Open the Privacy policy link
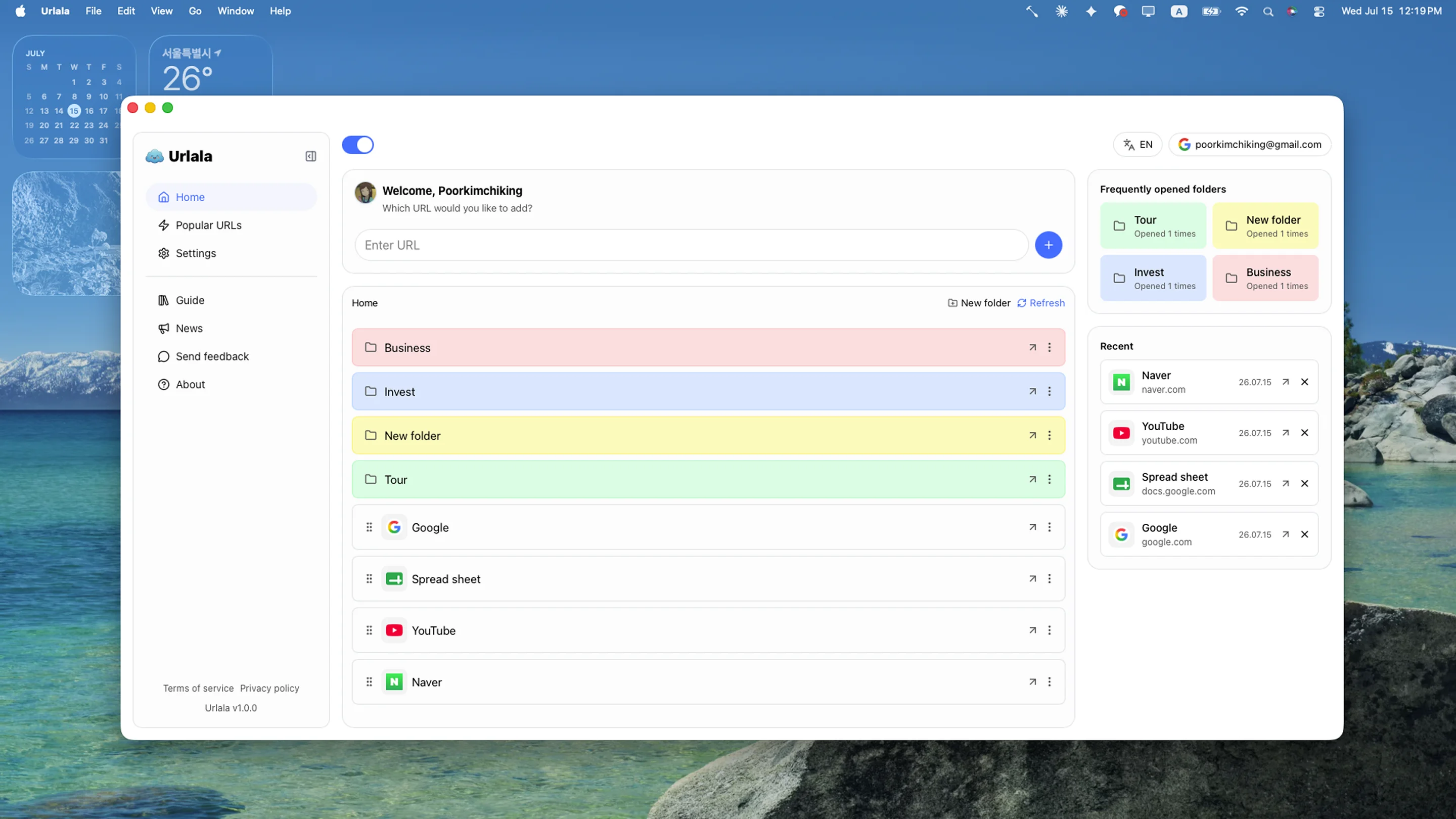Viewport: 1456px width, 819px height. coord(269,689)
